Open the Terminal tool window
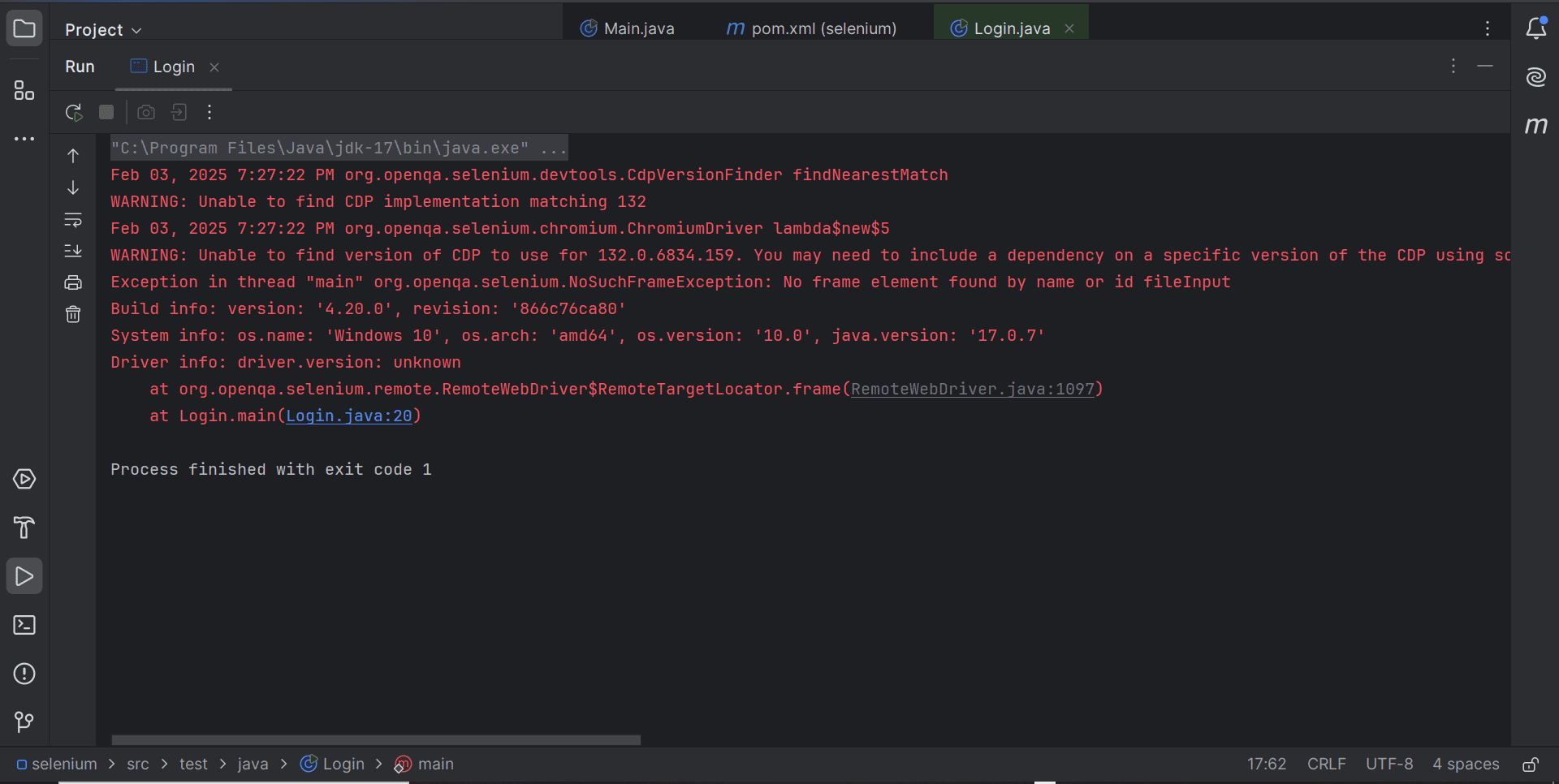 (24, 625)
